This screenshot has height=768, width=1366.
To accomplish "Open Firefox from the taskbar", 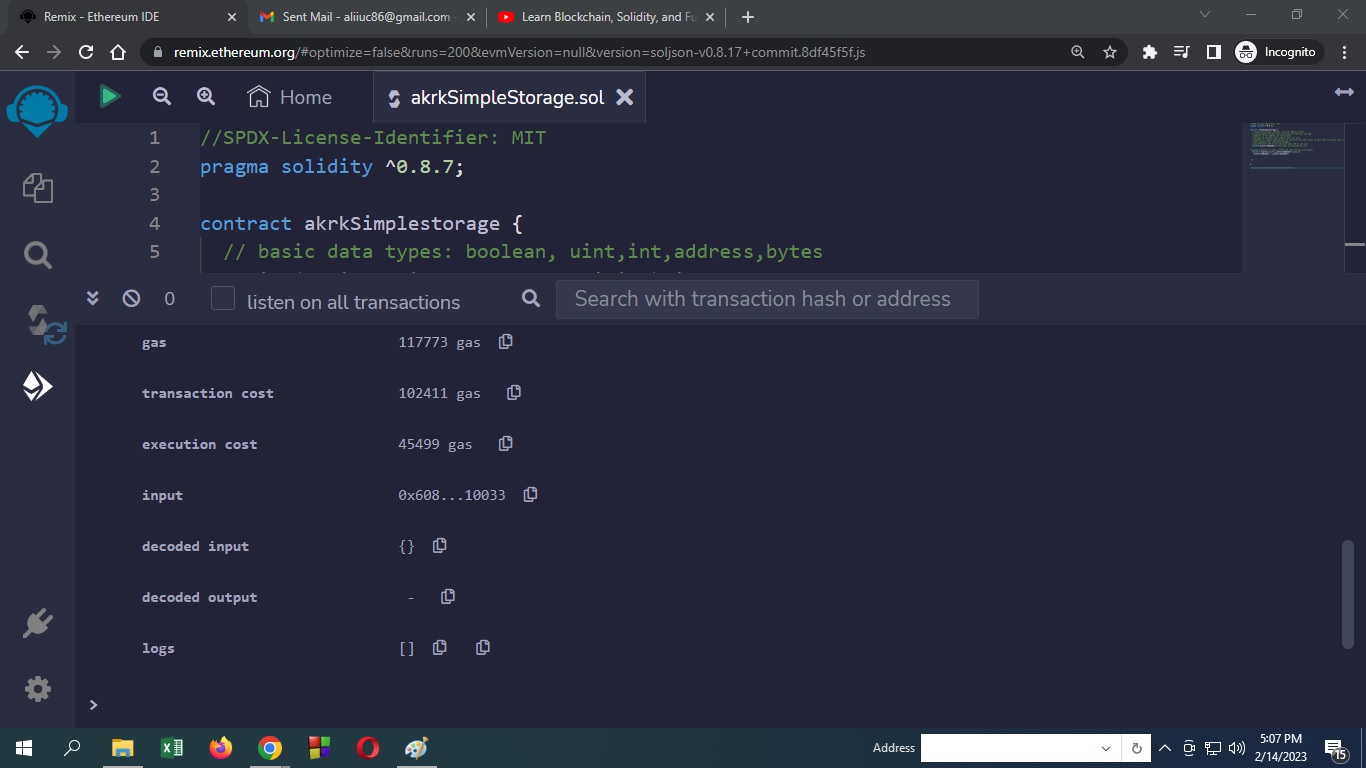I will point(221,748).
